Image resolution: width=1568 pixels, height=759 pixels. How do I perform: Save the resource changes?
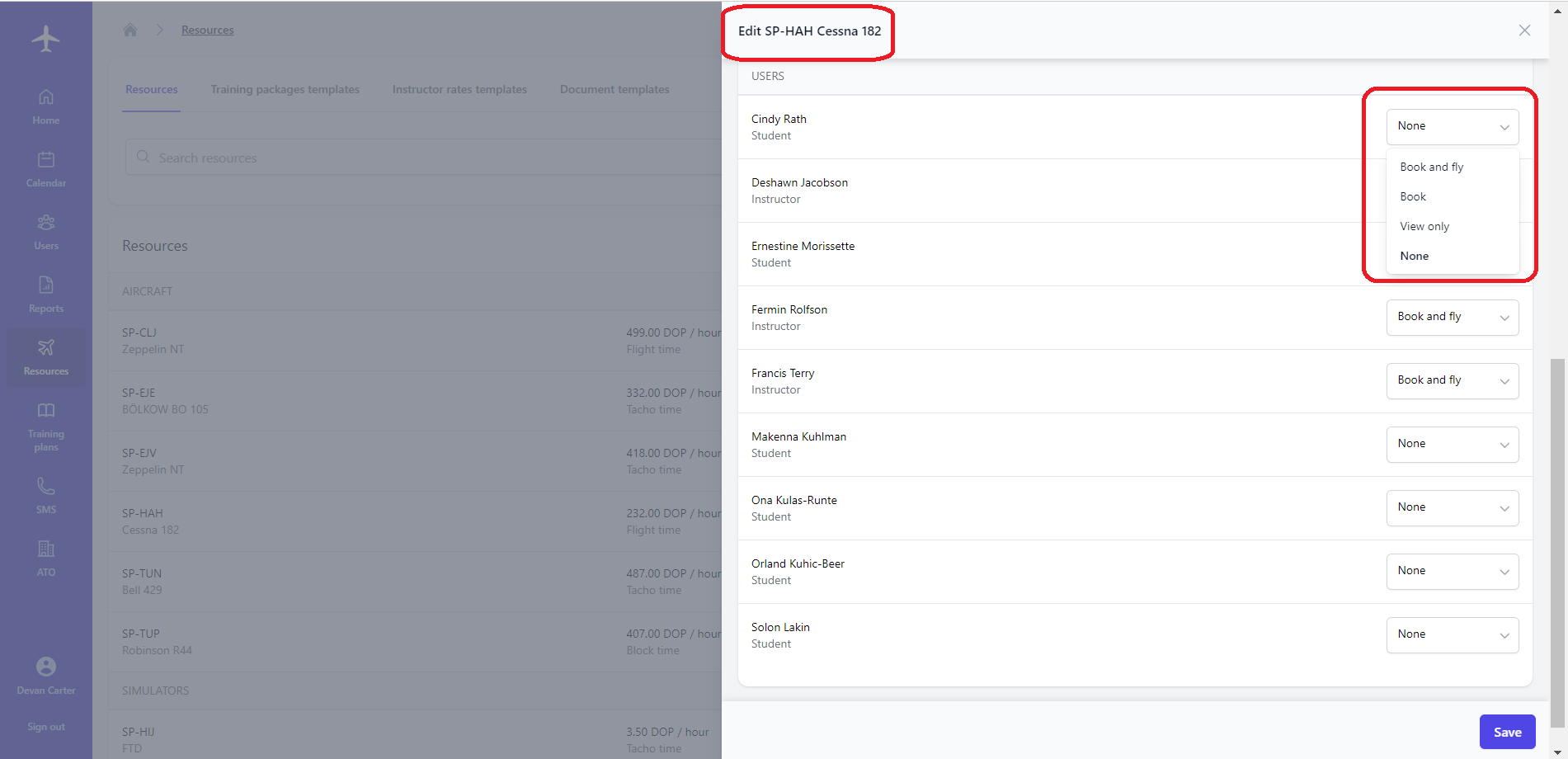[x=1507, y=732]
